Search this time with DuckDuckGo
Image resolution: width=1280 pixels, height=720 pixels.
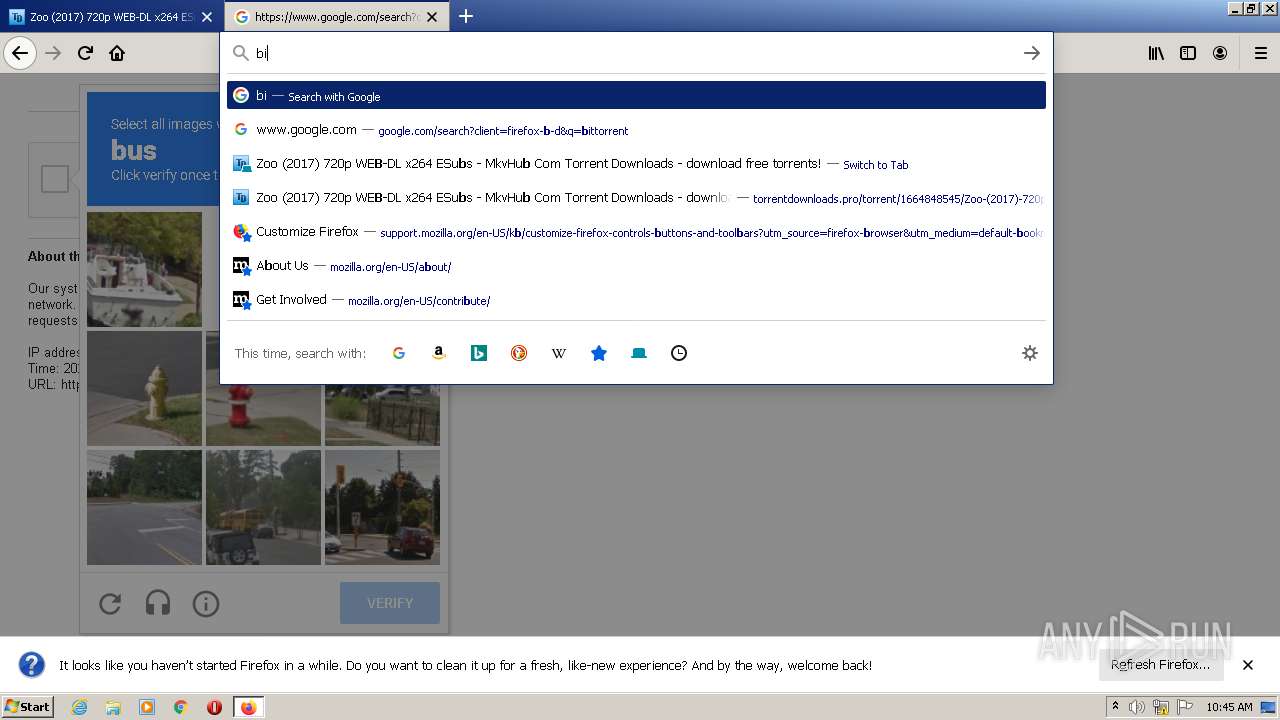click(x=519, y=353)
